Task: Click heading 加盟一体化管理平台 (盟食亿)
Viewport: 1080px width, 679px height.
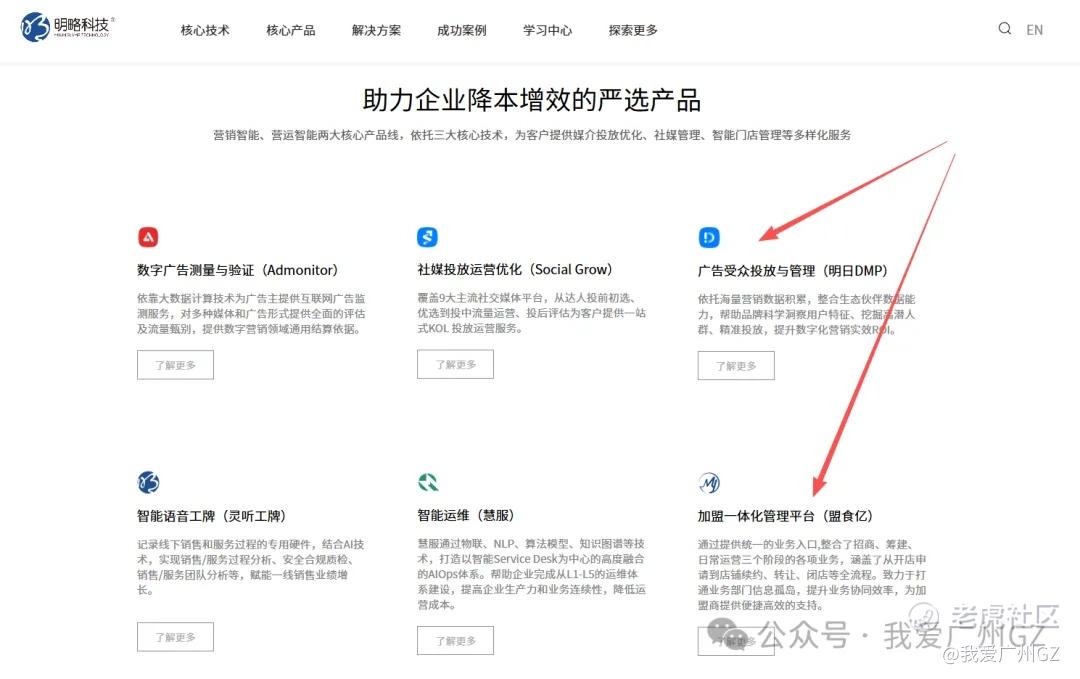Action: [x=785, y=516]
